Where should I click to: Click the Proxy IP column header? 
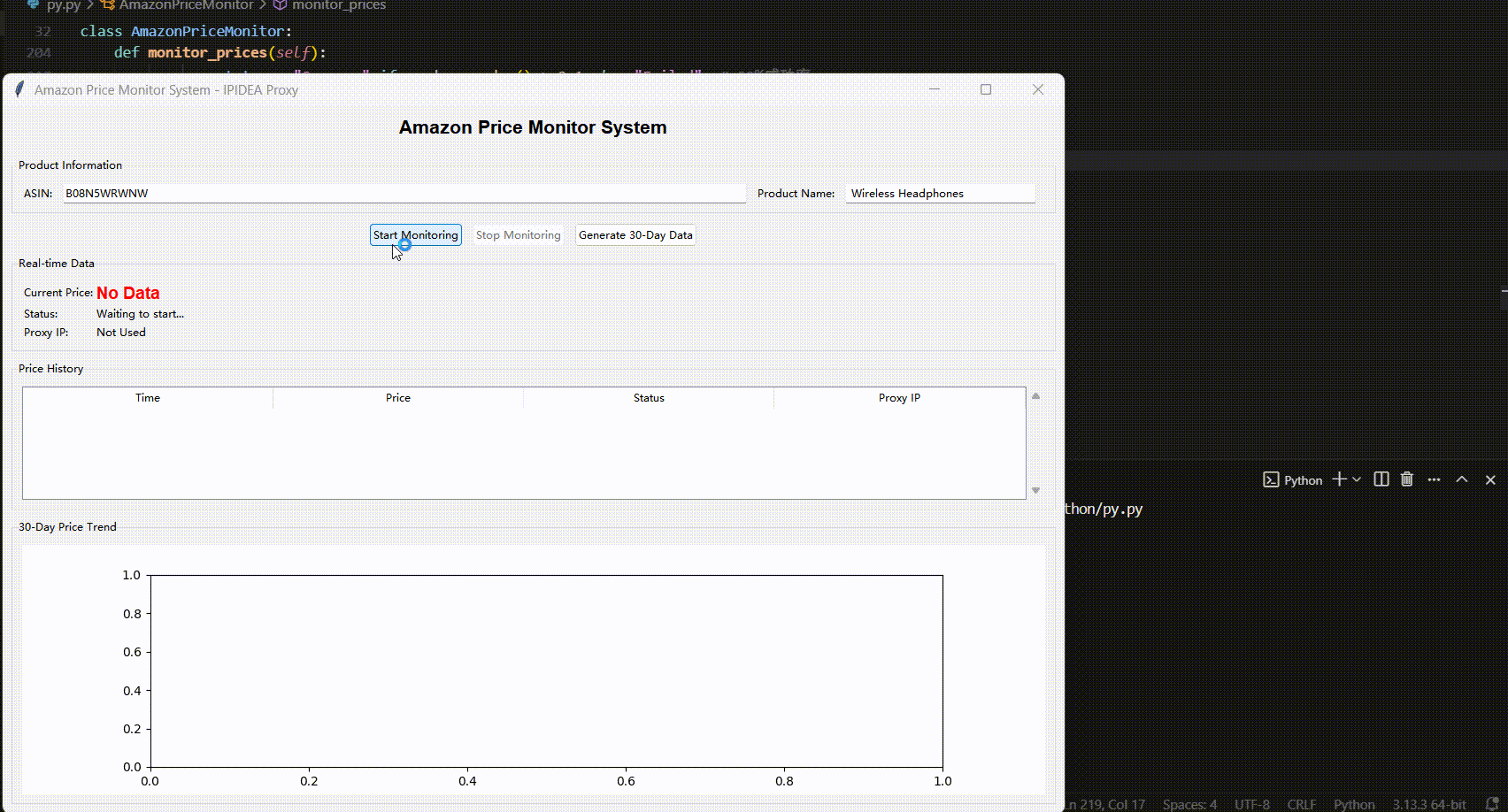[899, 398]
